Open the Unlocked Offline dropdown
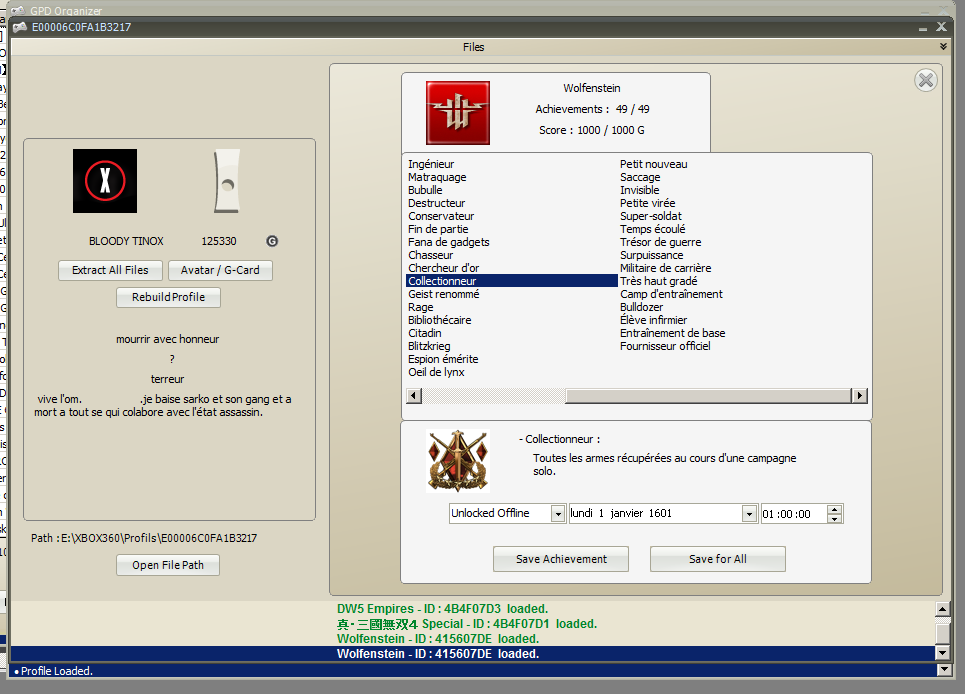This screenshot has height=694, width=965. [x=558, y=514]
